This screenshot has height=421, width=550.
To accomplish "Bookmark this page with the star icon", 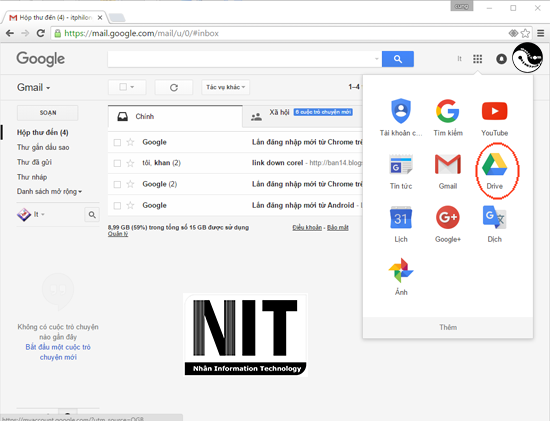I will coord(525,33).
